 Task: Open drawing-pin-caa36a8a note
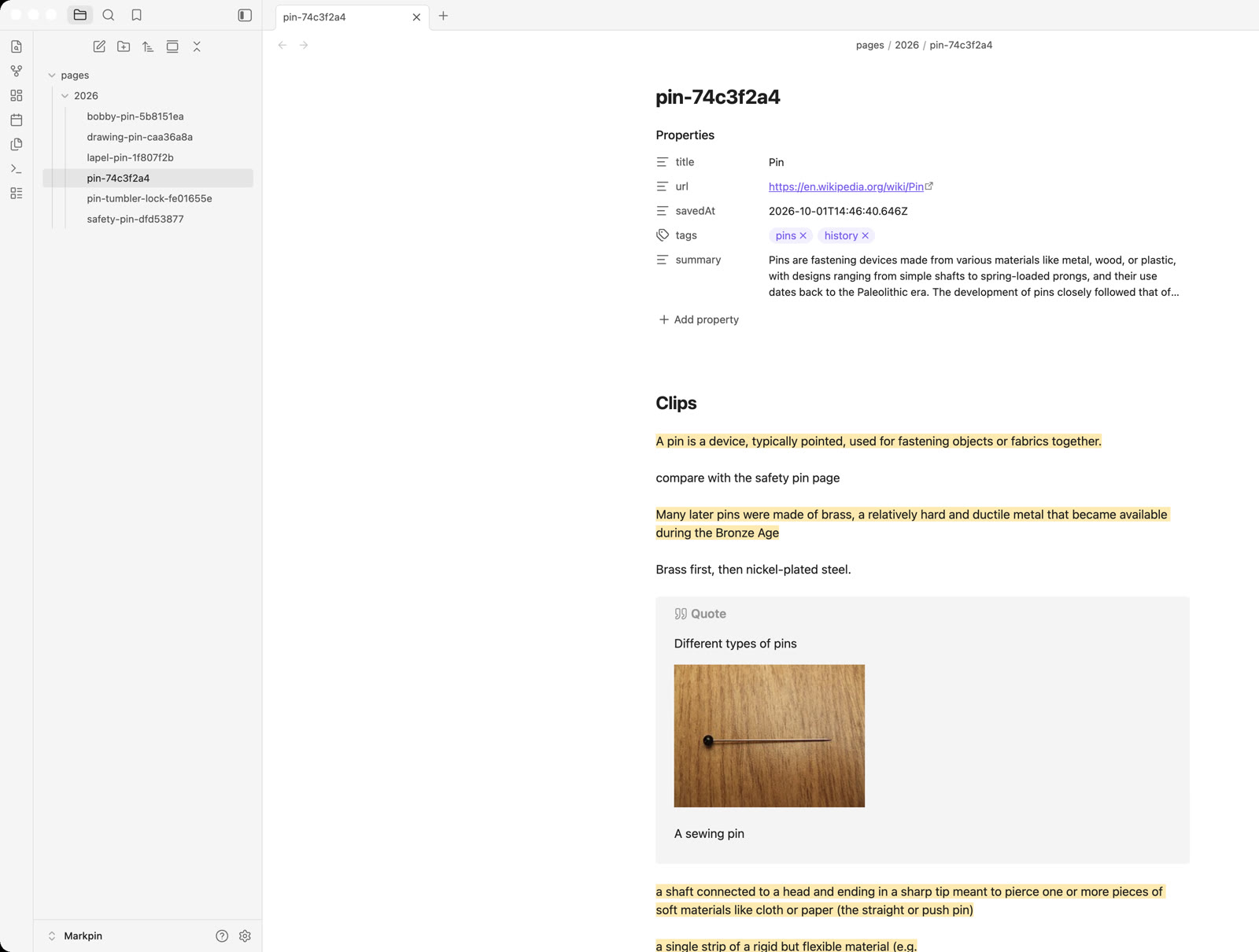148,137
